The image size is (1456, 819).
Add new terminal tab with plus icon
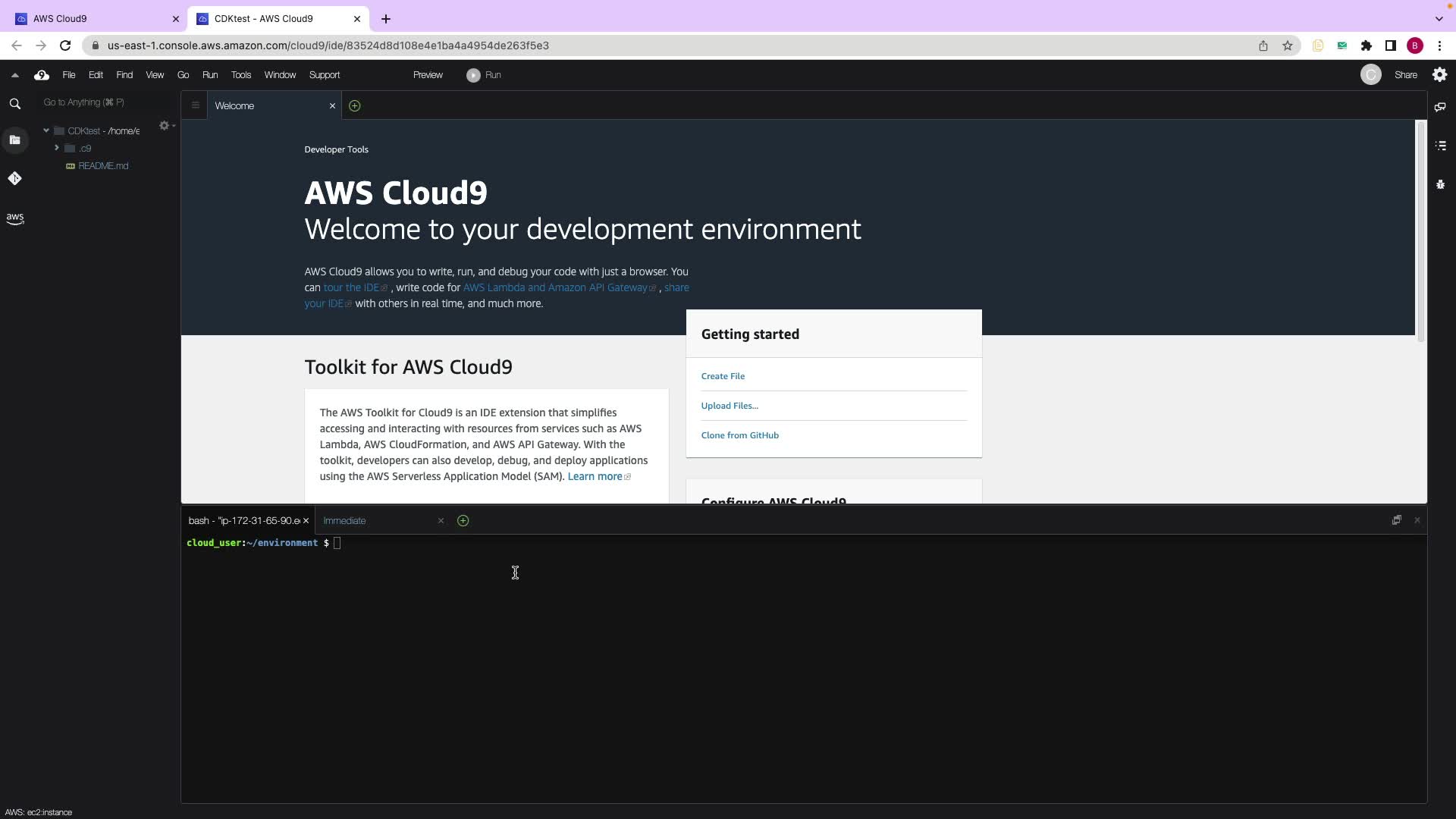(463, 520)
